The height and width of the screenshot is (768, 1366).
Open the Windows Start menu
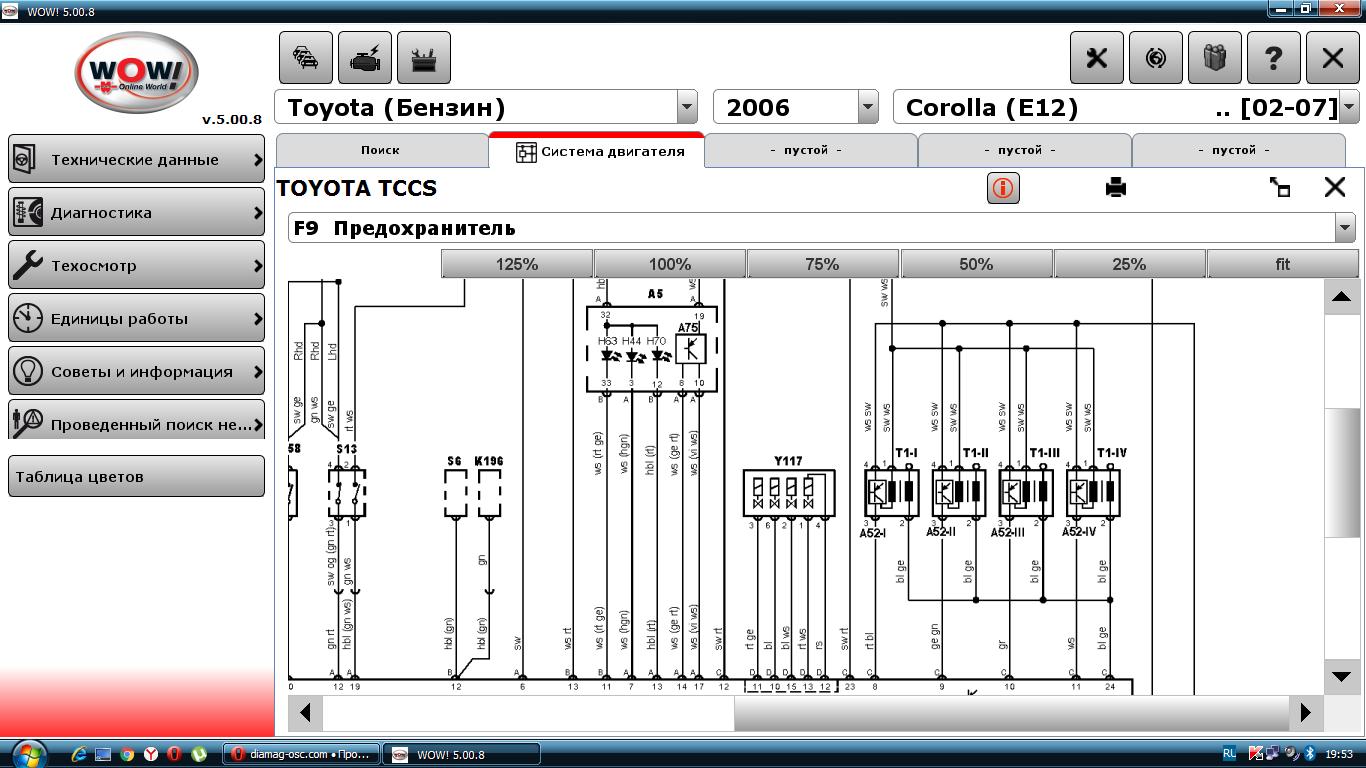[x=29, y=754]
